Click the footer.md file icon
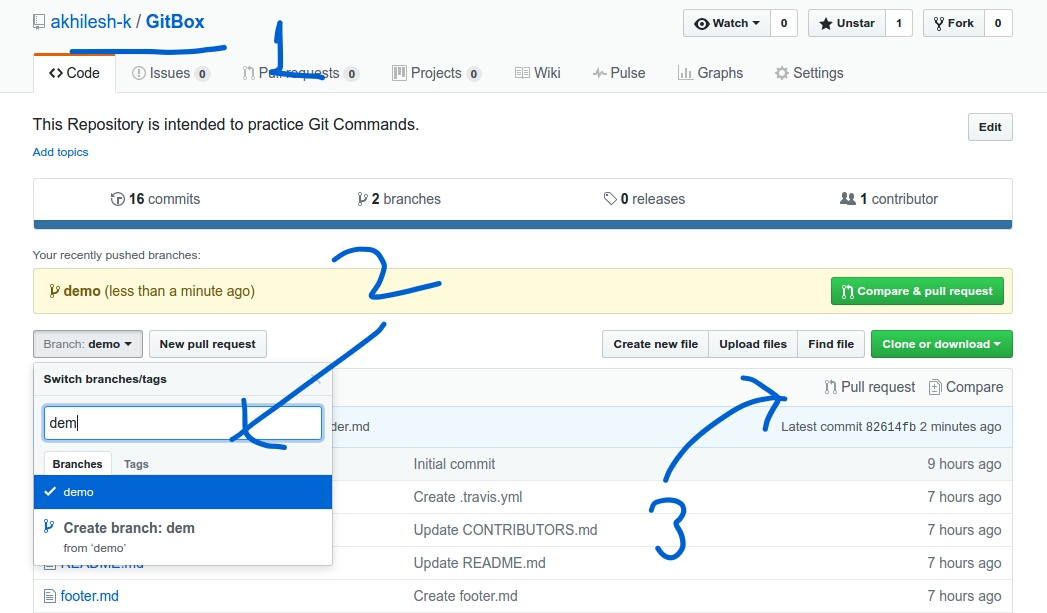Viewport: 1047px width, 613px height. [49, 596]
